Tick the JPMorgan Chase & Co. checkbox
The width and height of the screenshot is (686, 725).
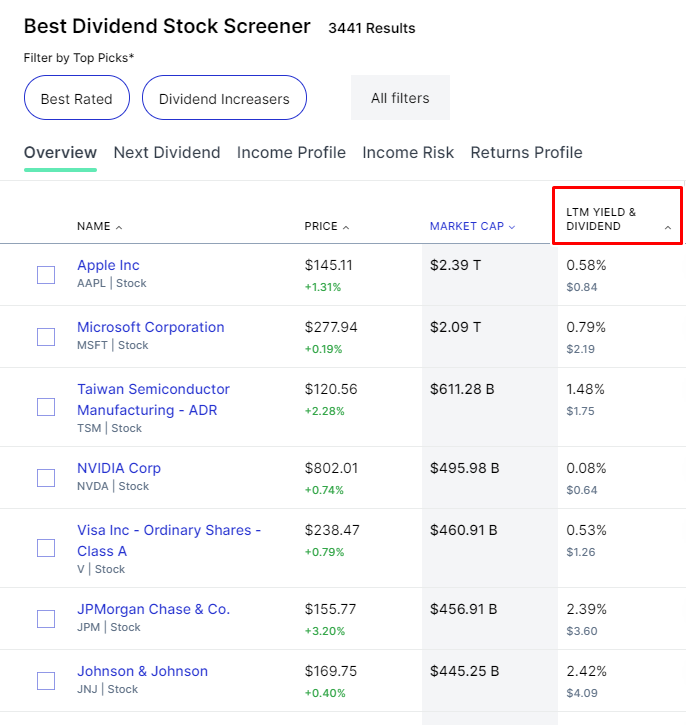[x=46, y=619]
